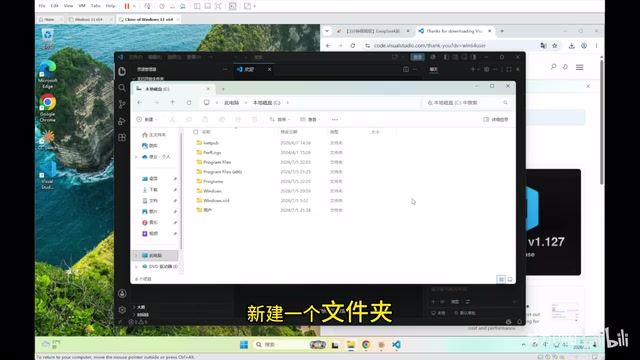Click the Delete trash icon in Explorer toolbar
640x360 pixels.
pos(254,120)
